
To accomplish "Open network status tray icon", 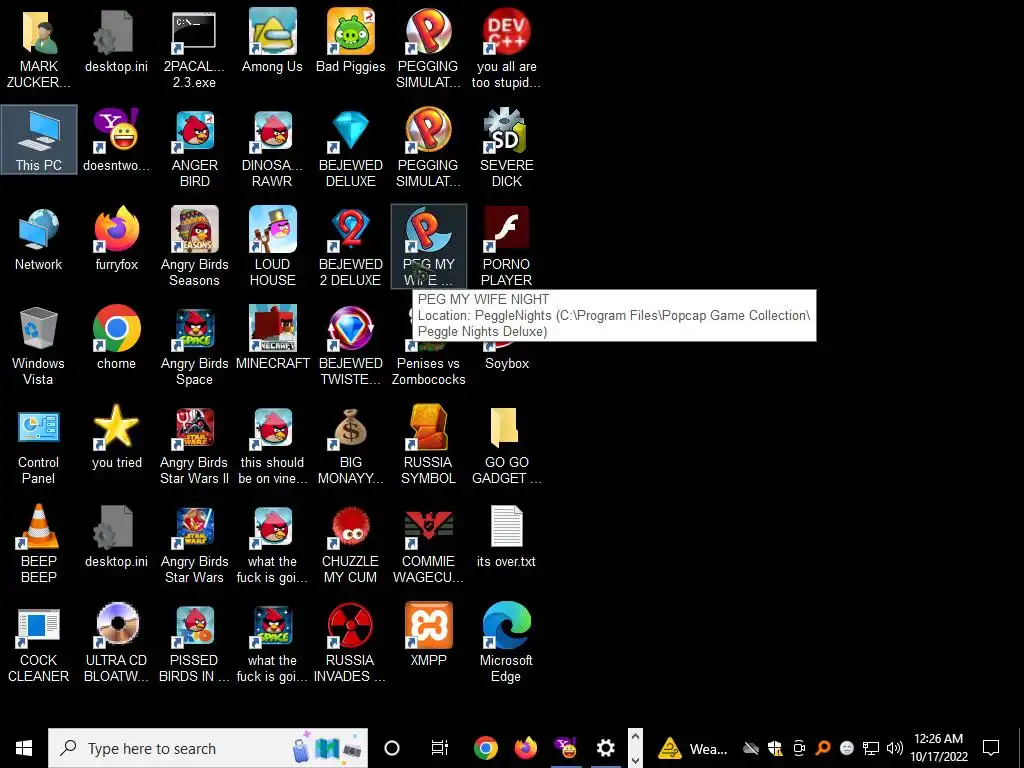I will coord(871,748).
